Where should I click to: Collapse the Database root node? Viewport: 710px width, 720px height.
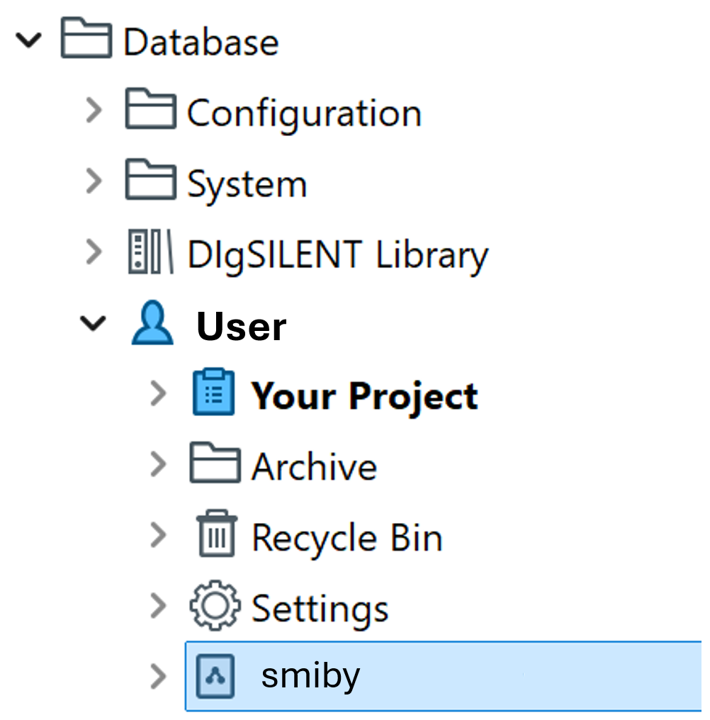(x=30, y=41)
